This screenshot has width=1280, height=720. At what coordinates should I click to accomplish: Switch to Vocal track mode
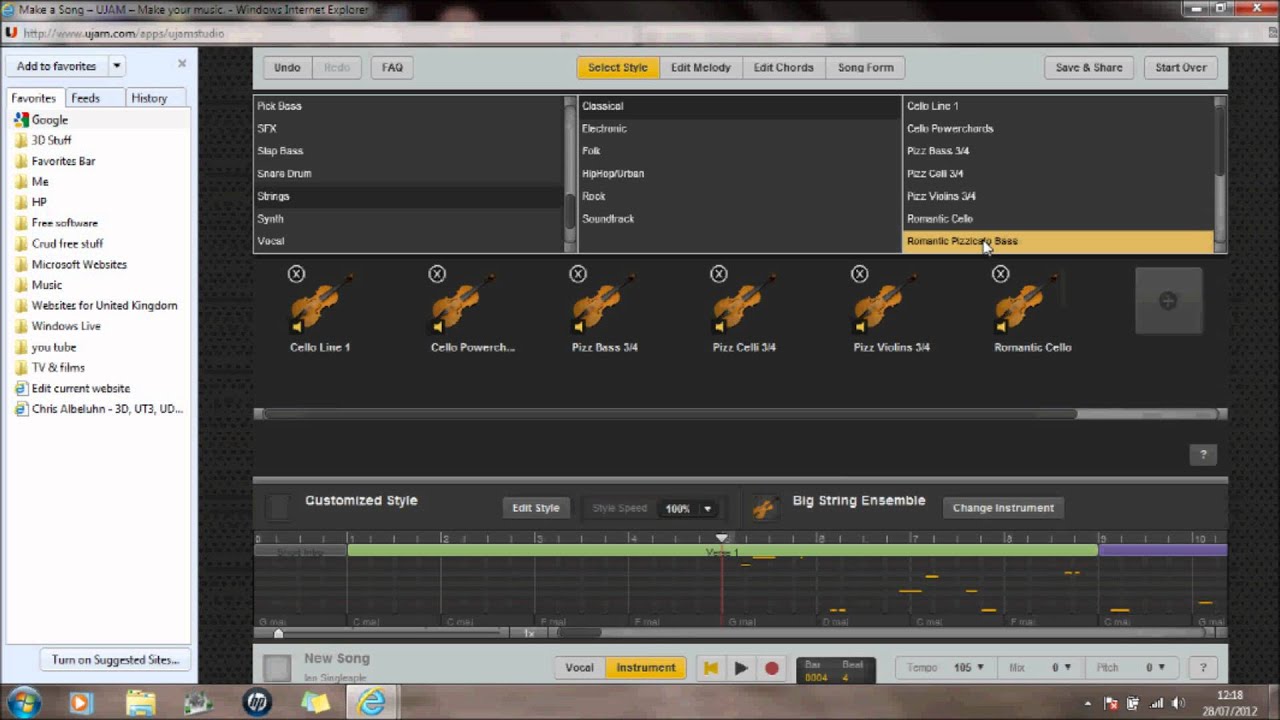[x=579, y=668]
